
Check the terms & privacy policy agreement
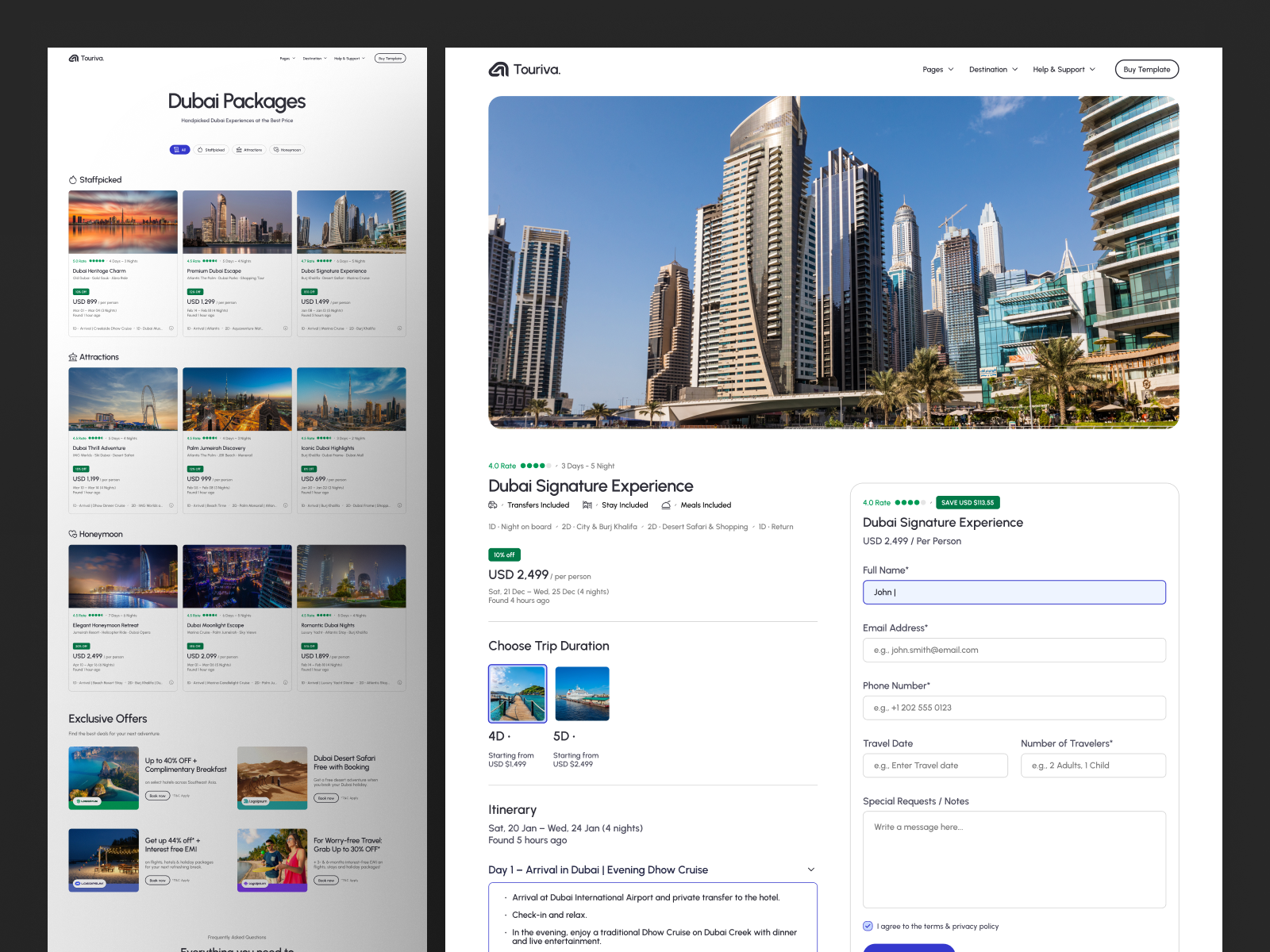pos(868,926)
